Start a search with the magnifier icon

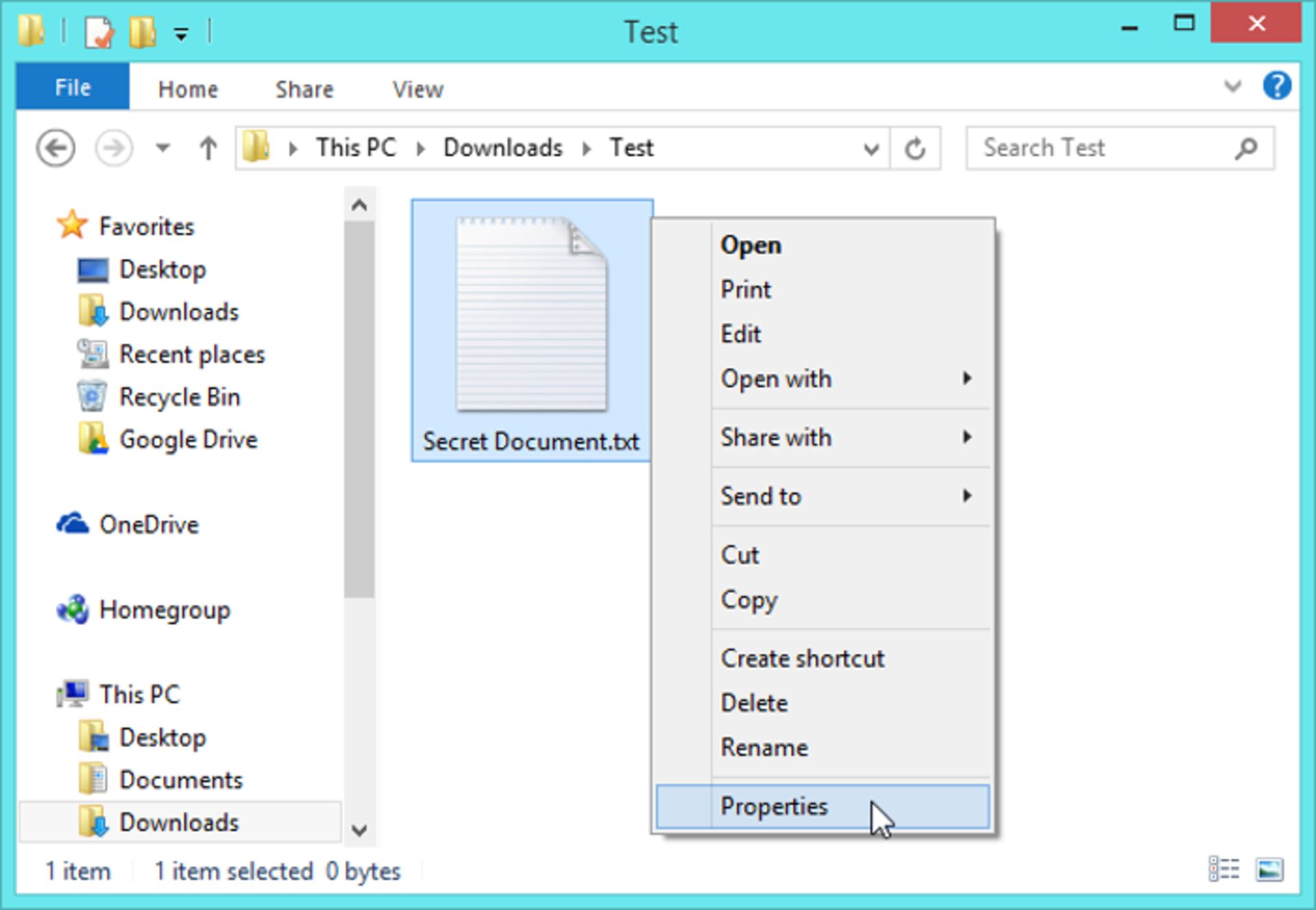1247,147
